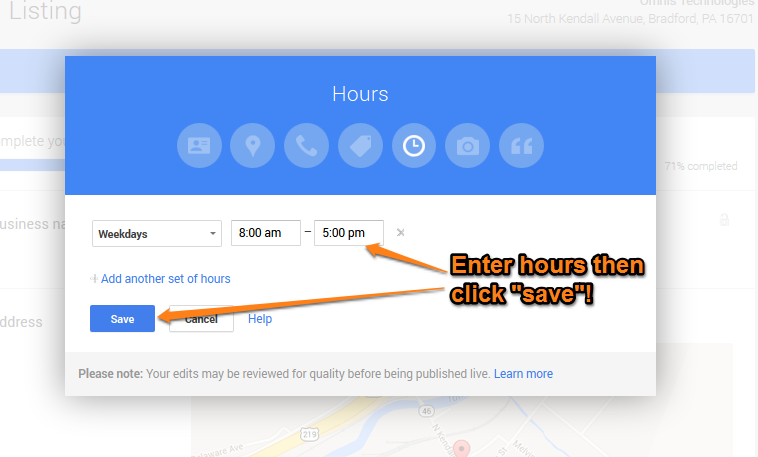Click the icon right of business name
758x457 pixels.
click(x=723, y=220)
